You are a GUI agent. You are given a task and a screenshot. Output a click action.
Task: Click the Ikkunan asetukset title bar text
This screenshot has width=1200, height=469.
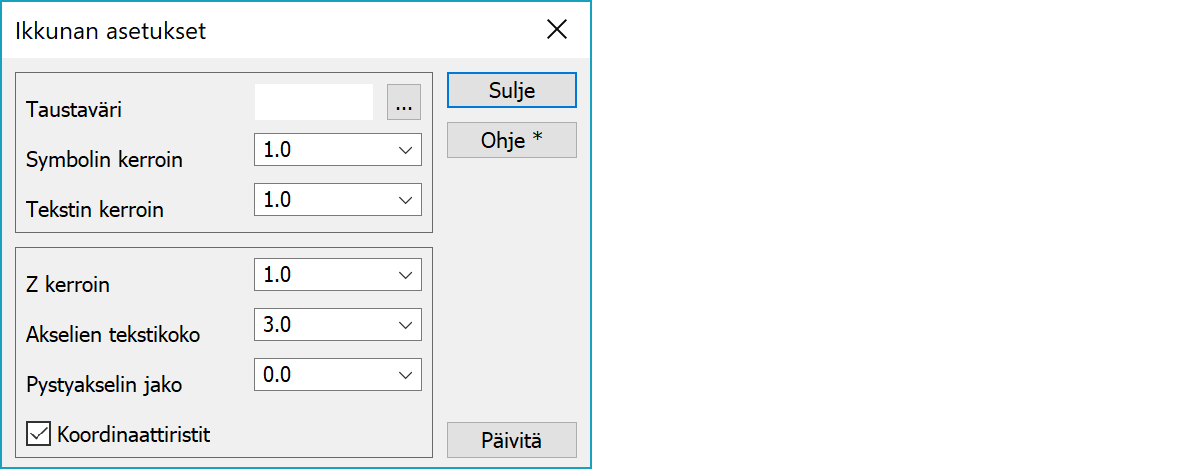point(110,31)
